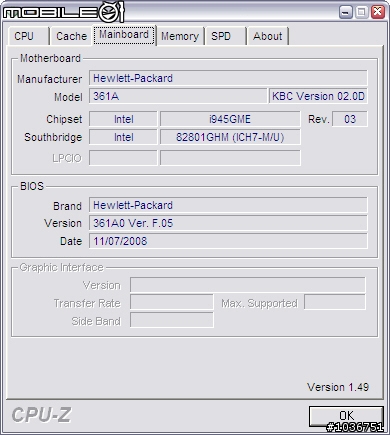Open the About tab
This screenshot has height=435, width=390.
[267, 36]
